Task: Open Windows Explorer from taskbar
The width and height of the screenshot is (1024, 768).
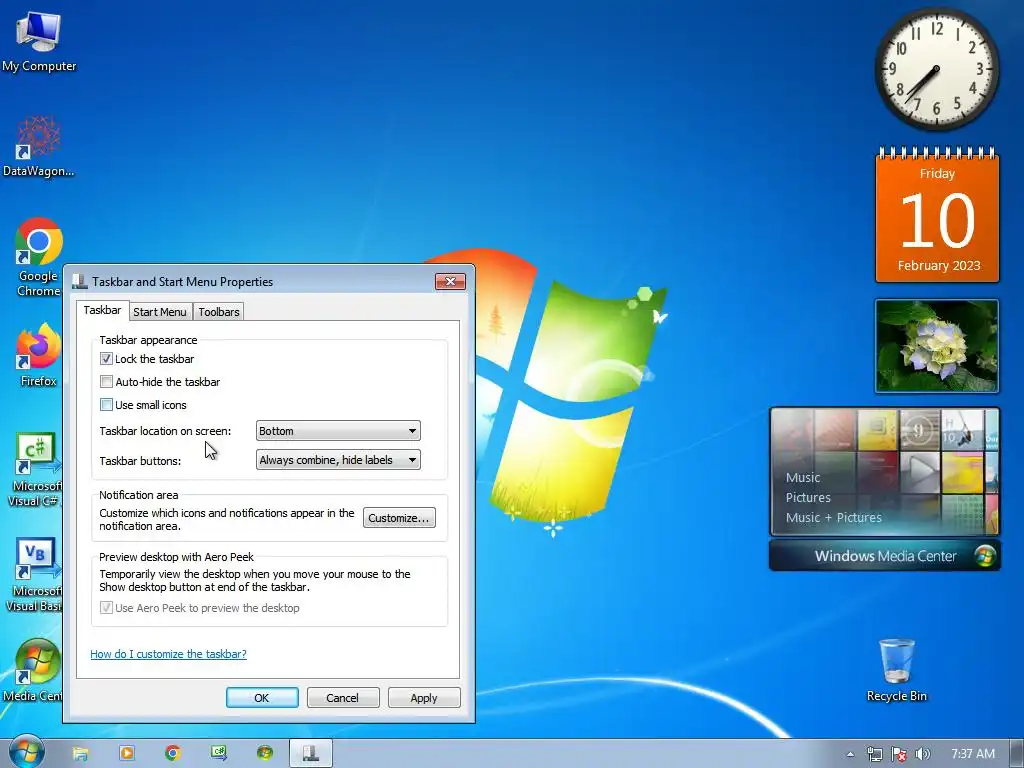Action: 80,754
